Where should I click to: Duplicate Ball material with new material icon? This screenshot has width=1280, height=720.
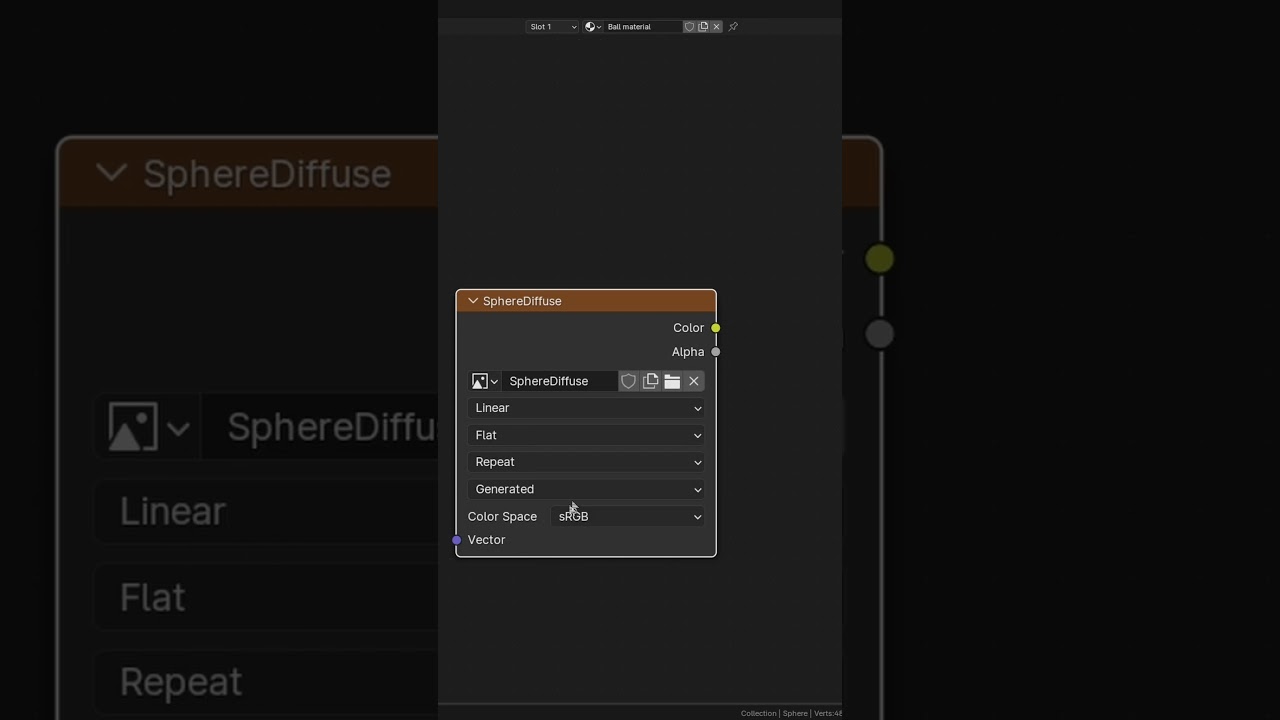(703, 27)
